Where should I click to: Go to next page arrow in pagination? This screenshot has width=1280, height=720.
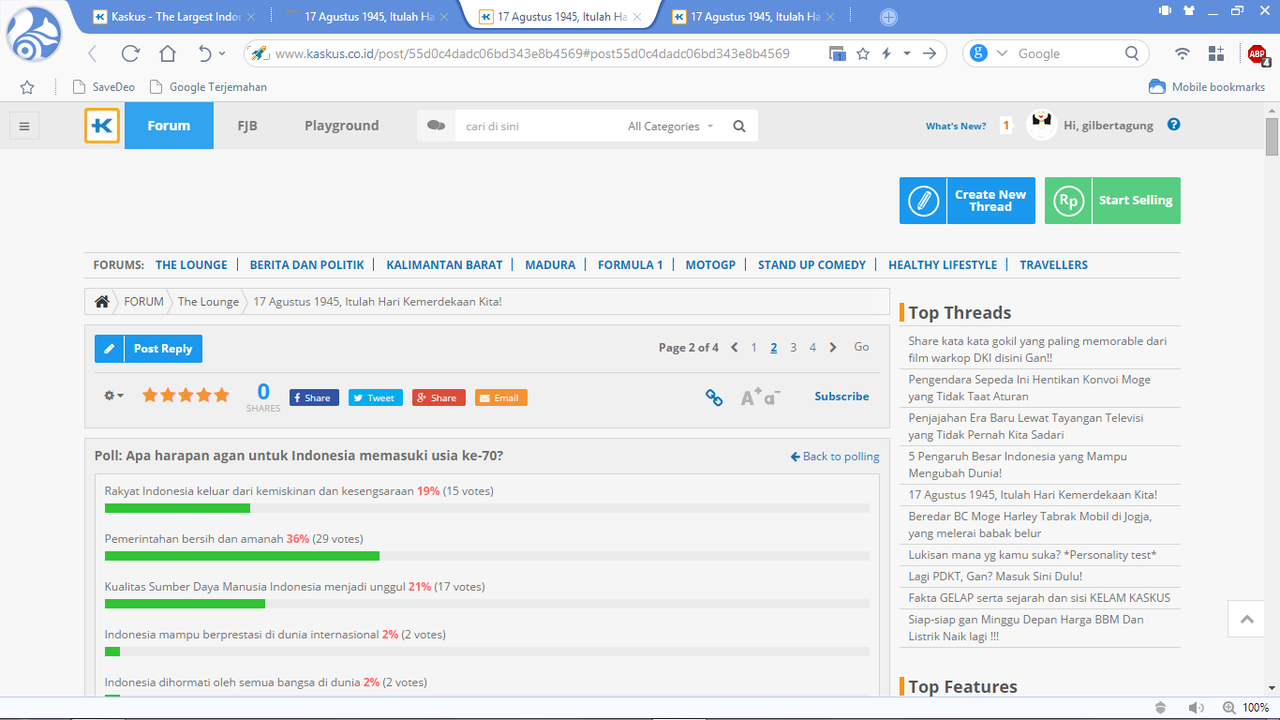pos(833,347)
